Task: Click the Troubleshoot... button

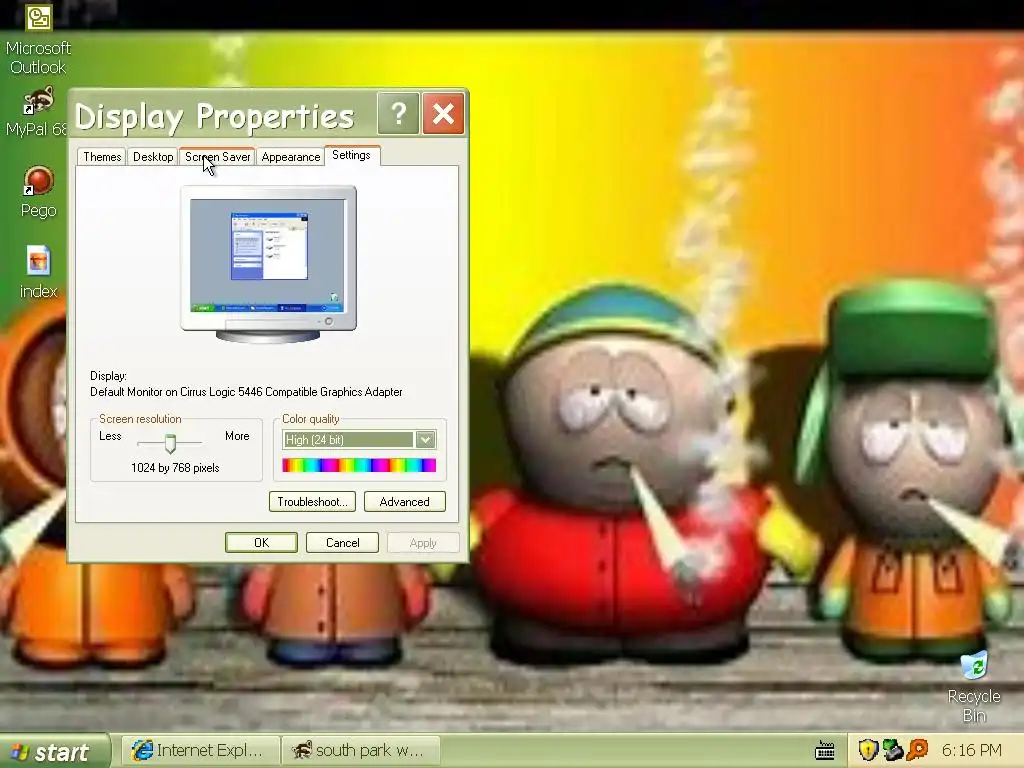Action: pyautogui.click(x=312, y=502)
